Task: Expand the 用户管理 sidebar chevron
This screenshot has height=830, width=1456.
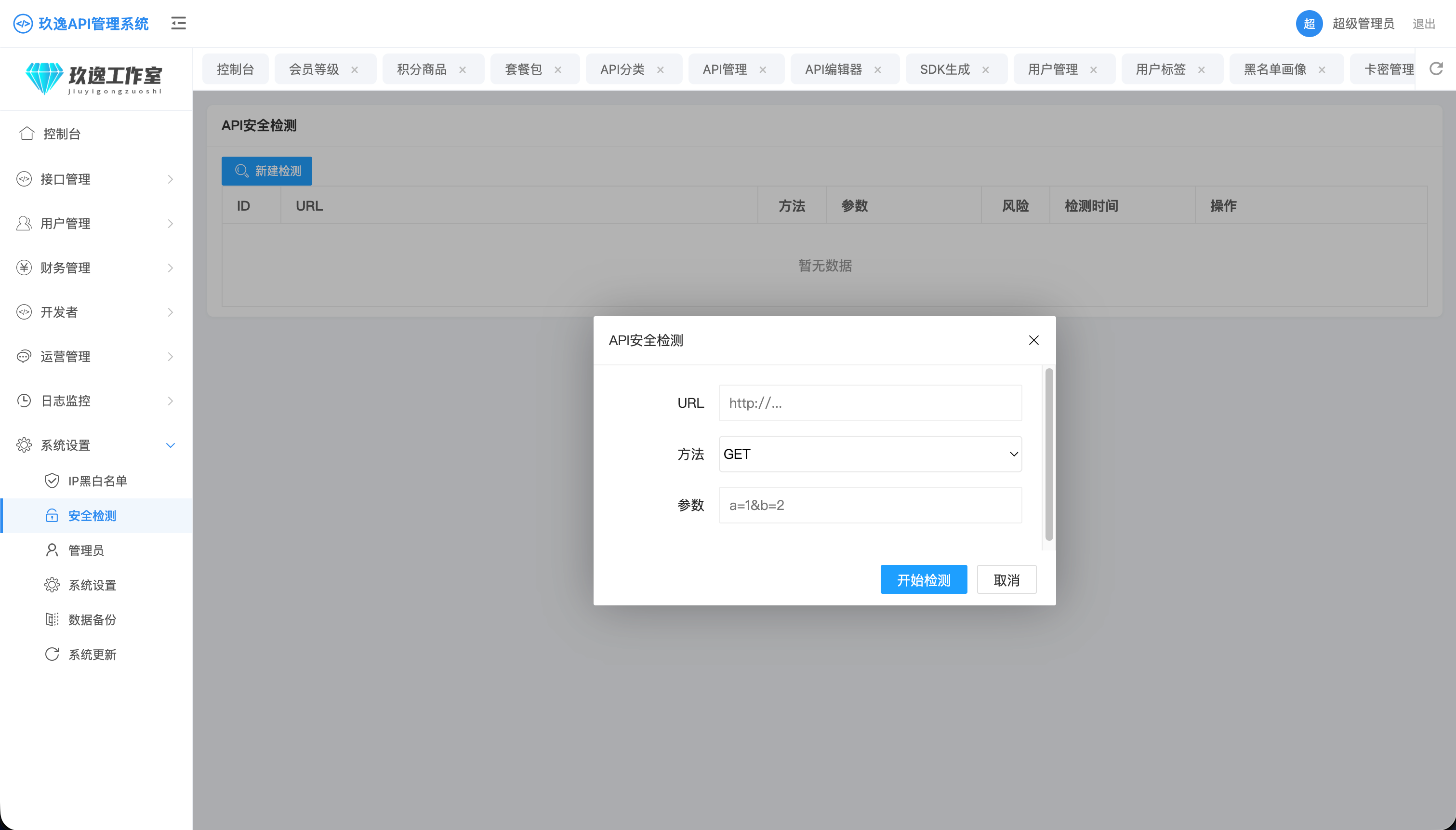Action: [171, 224]
